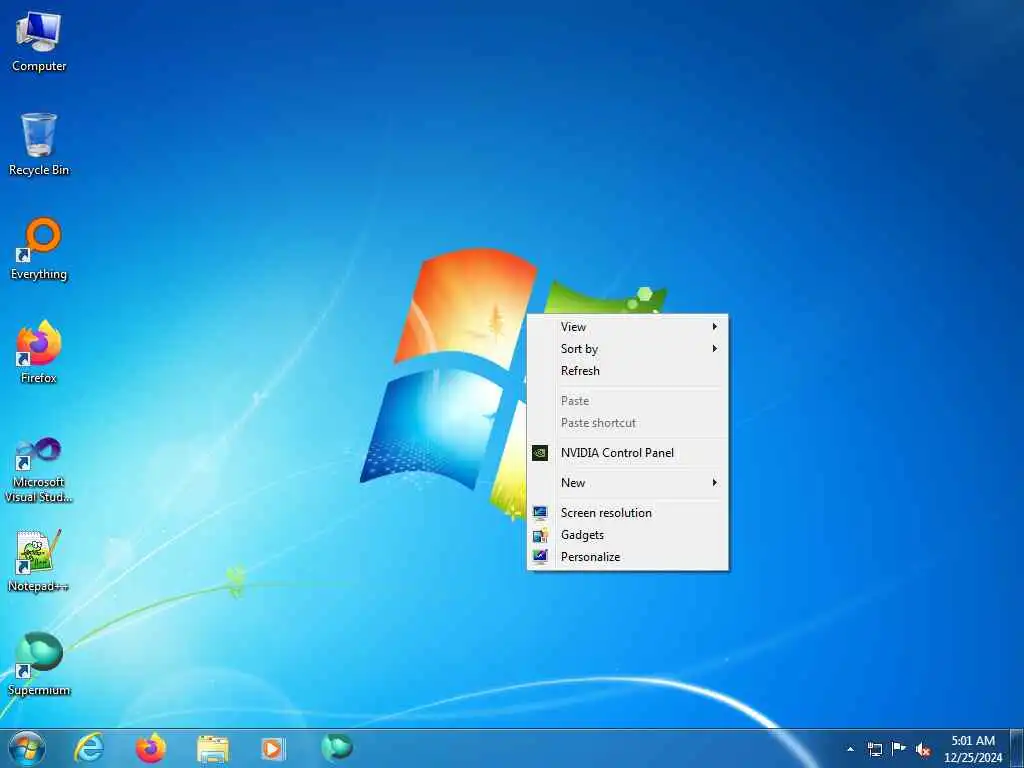
Task: Expand the New submenu
Action: 628,483
